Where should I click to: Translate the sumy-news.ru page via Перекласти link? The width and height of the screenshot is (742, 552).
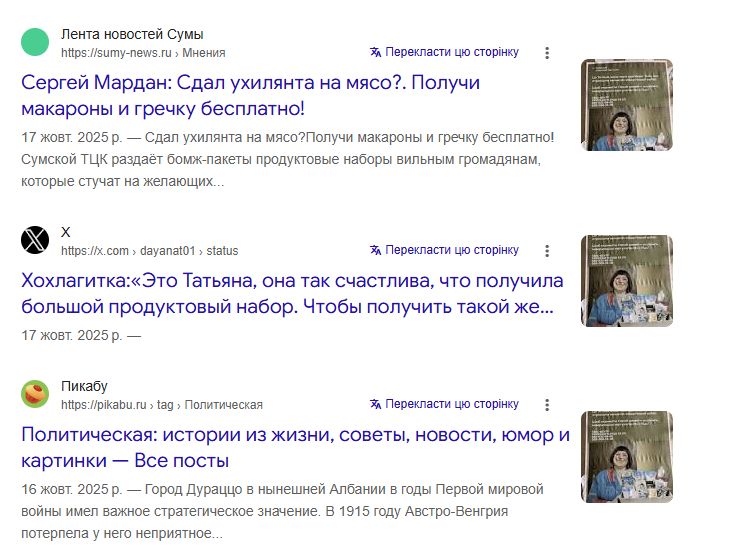pyautogui.click(x=452, y=52)
